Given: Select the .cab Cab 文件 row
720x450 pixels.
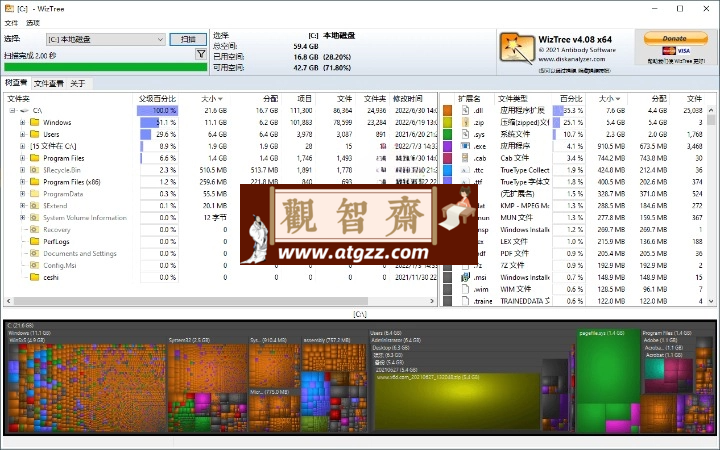Looking at the screenshot, I should pos(579,158).
